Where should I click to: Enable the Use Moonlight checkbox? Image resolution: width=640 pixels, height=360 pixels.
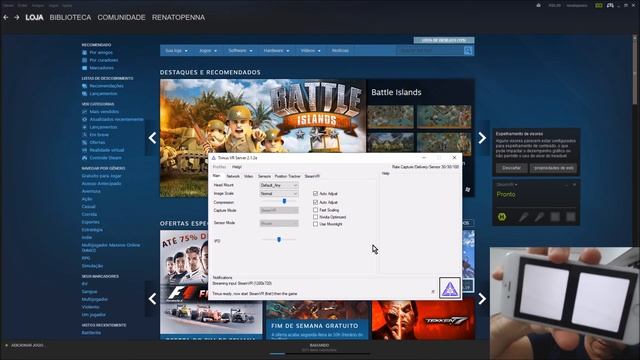point(315,224)
